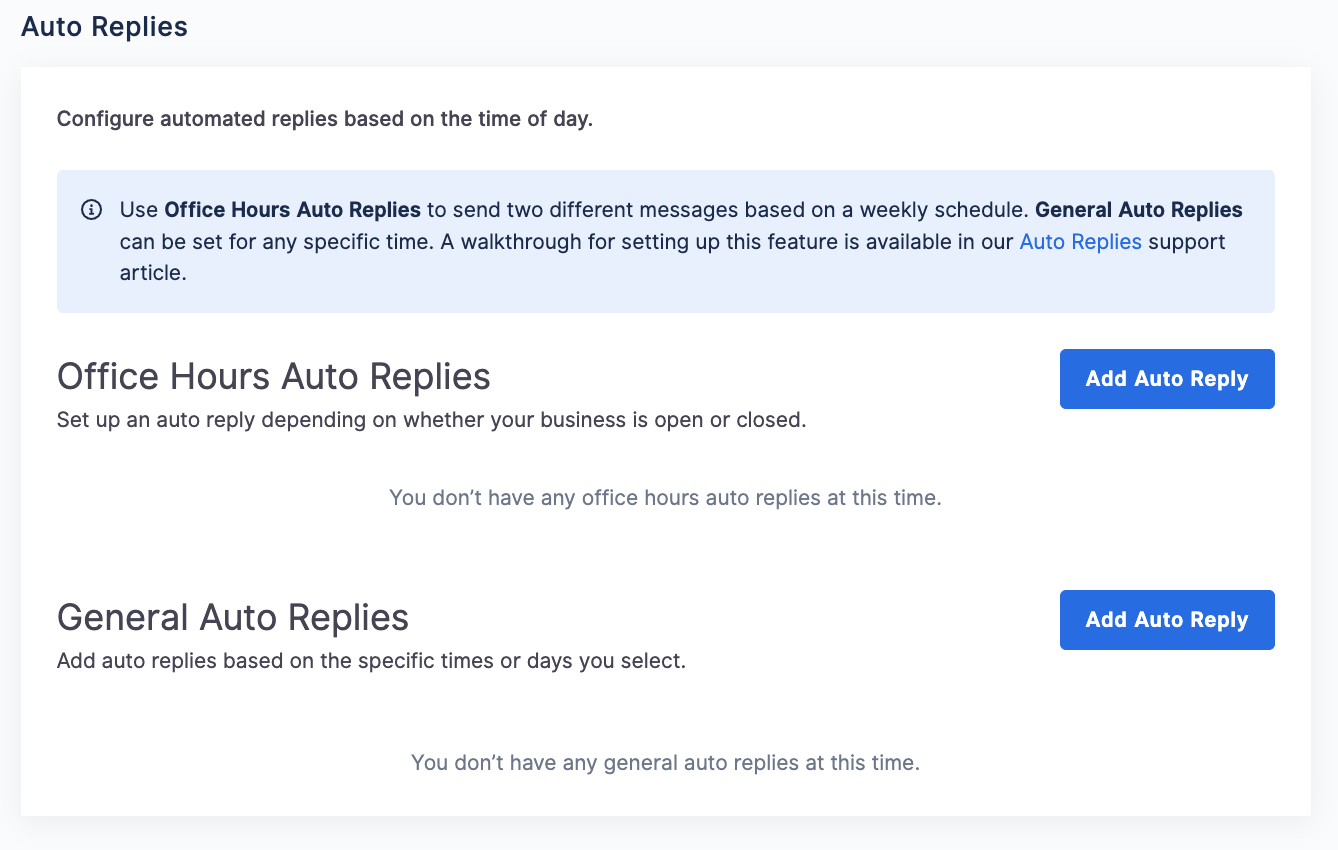1338x850 pixels.
Task: Open the Auto Replies support article link
Action: point(1080,241)
